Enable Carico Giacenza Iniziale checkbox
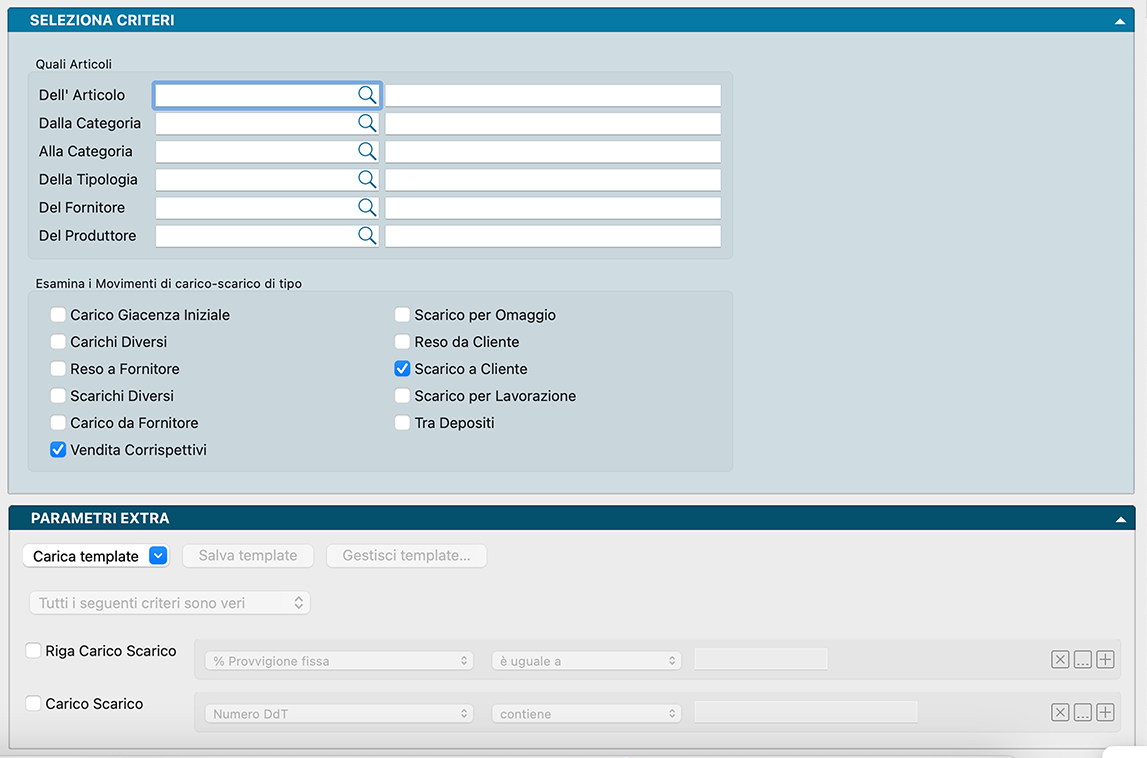Image resolution: width=1147 pixels, height=758 pixels. coord(58,315)
